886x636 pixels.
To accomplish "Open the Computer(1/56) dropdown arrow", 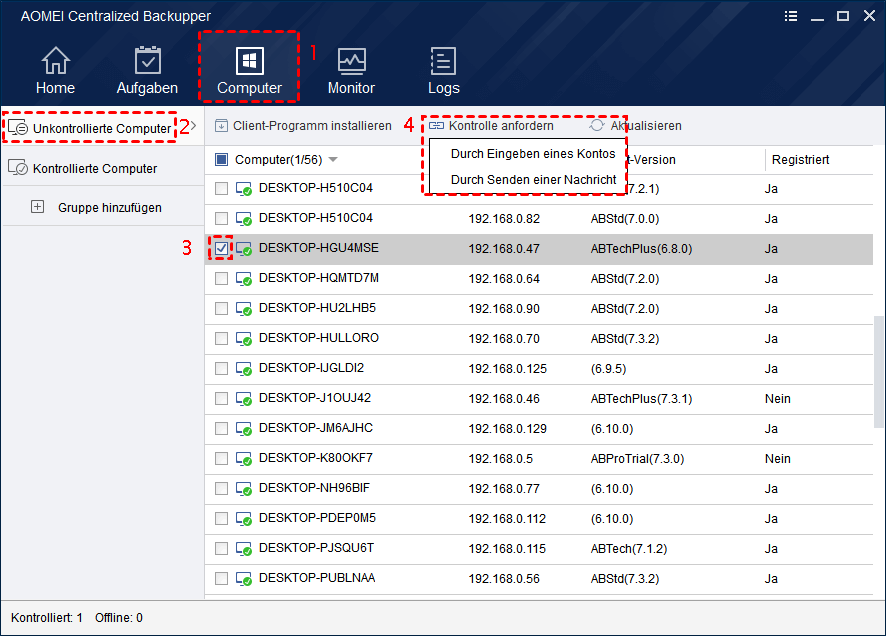I will pyautogui.click(x=333, y=160).
